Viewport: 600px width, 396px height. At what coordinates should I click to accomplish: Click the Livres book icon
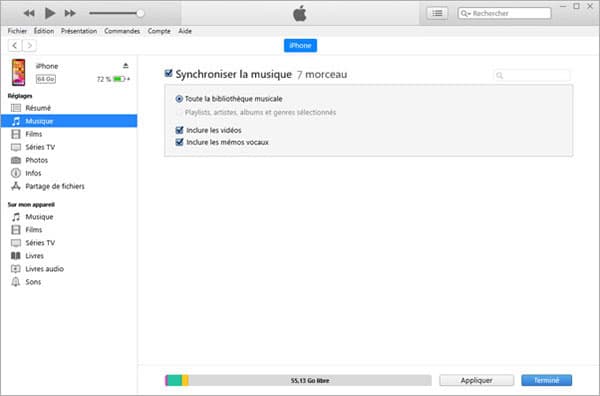click(16, 256)
